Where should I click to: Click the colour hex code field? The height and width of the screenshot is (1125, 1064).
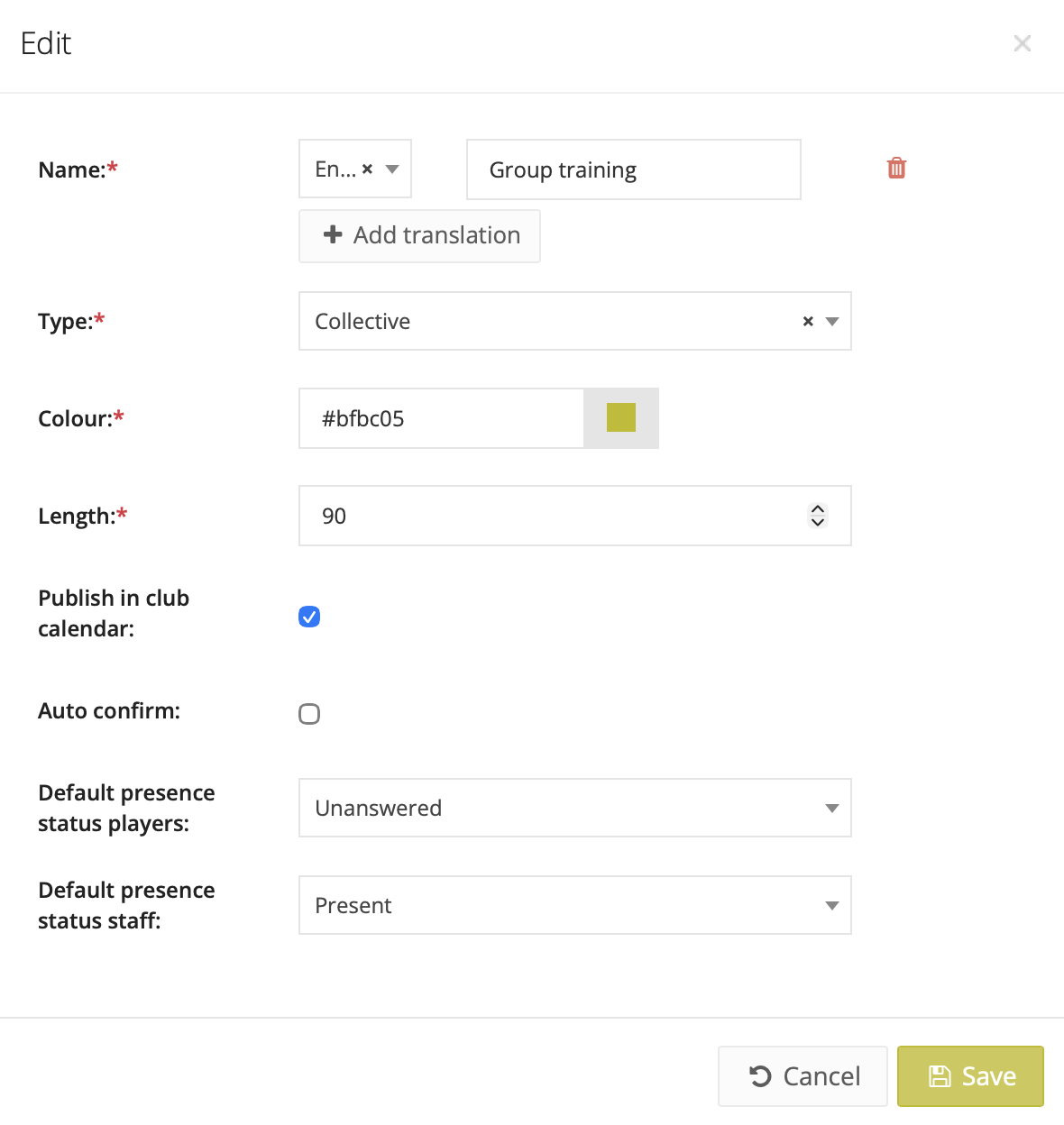tap(442, 418)
